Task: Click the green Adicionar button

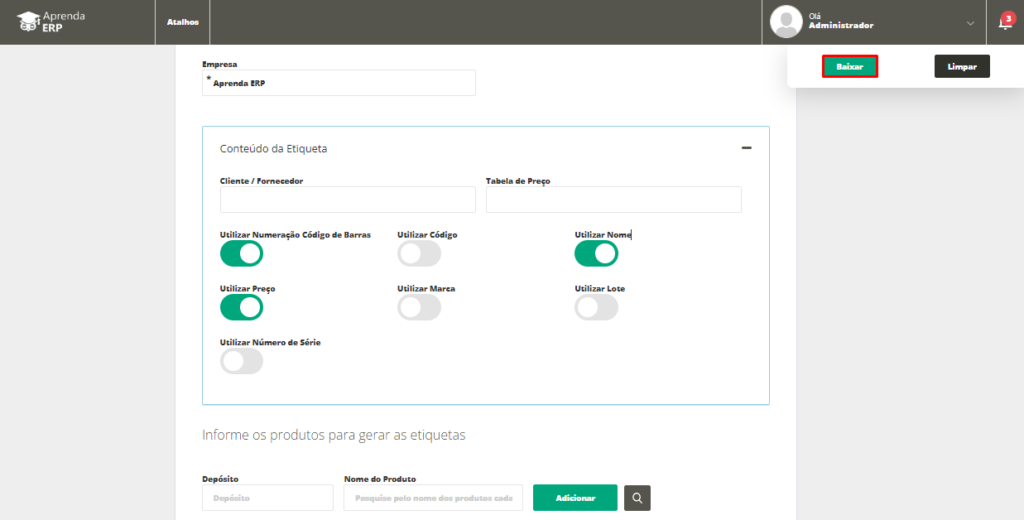Action: (575, 498)
